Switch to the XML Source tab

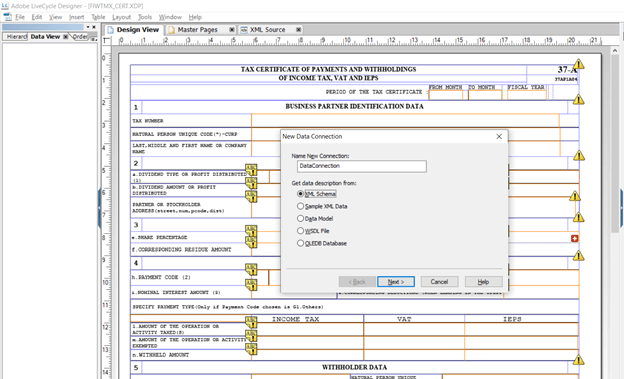pos(267,30)
